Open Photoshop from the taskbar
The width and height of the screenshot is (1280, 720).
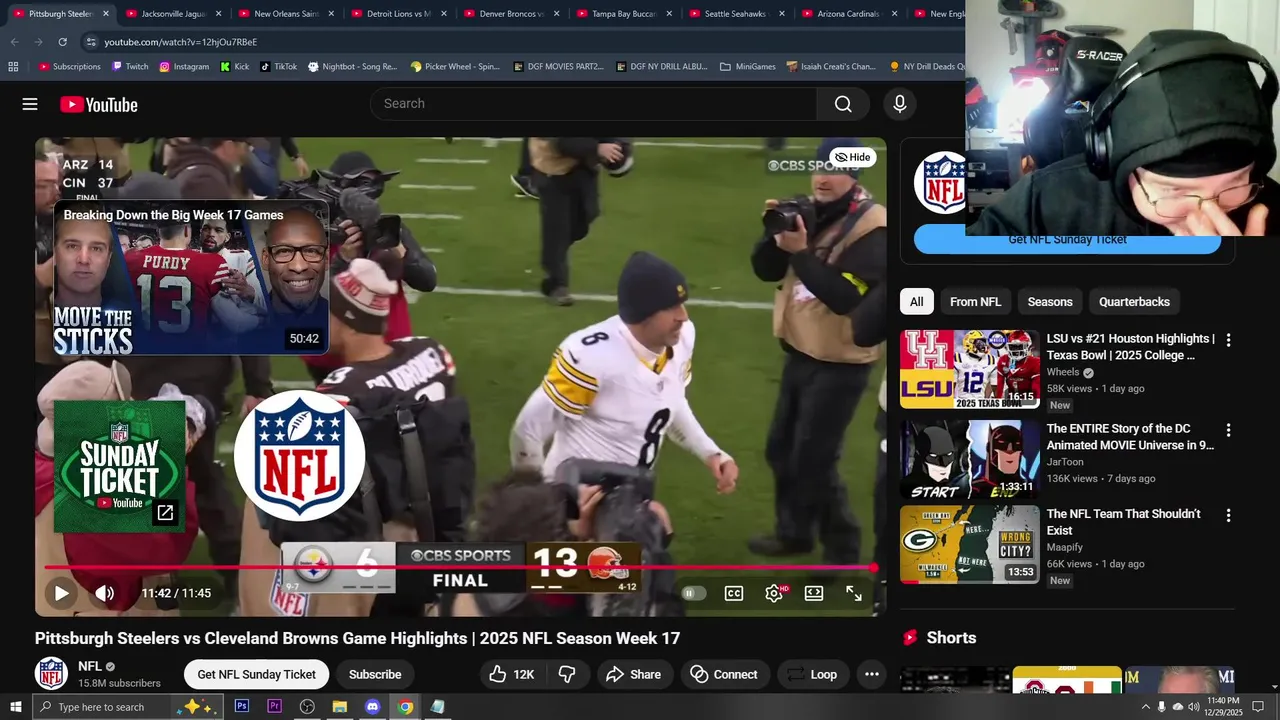[242, 707]
